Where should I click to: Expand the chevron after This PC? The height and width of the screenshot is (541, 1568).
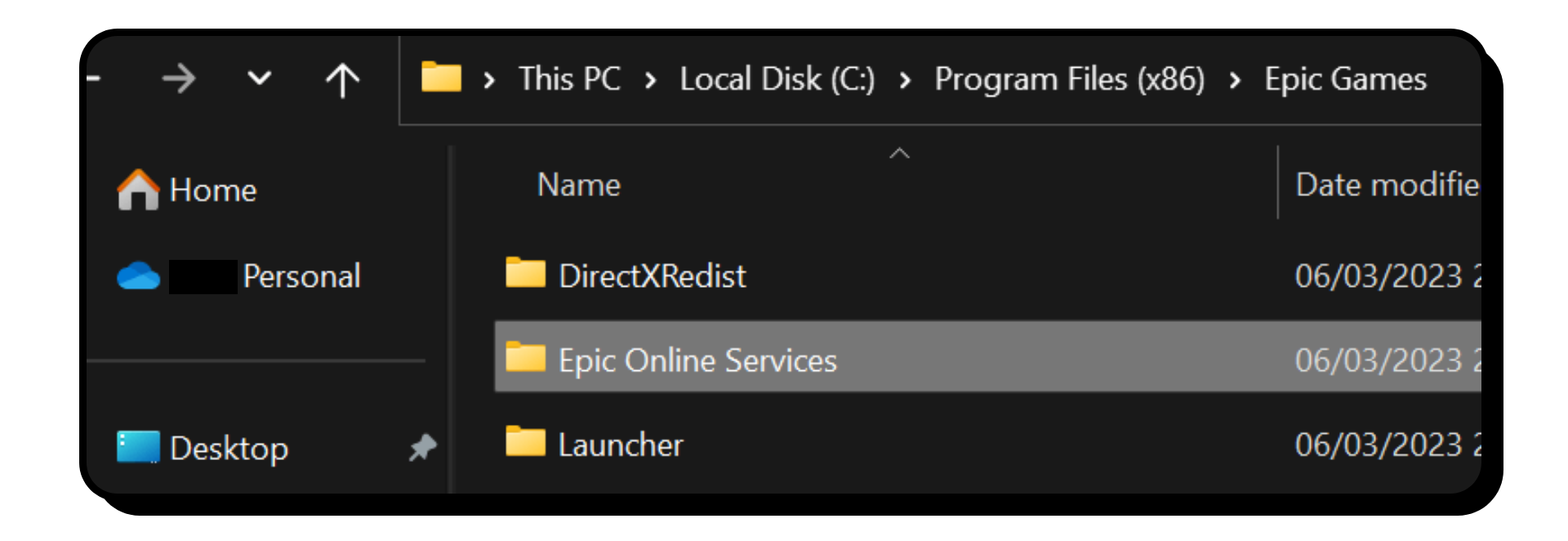650,80
